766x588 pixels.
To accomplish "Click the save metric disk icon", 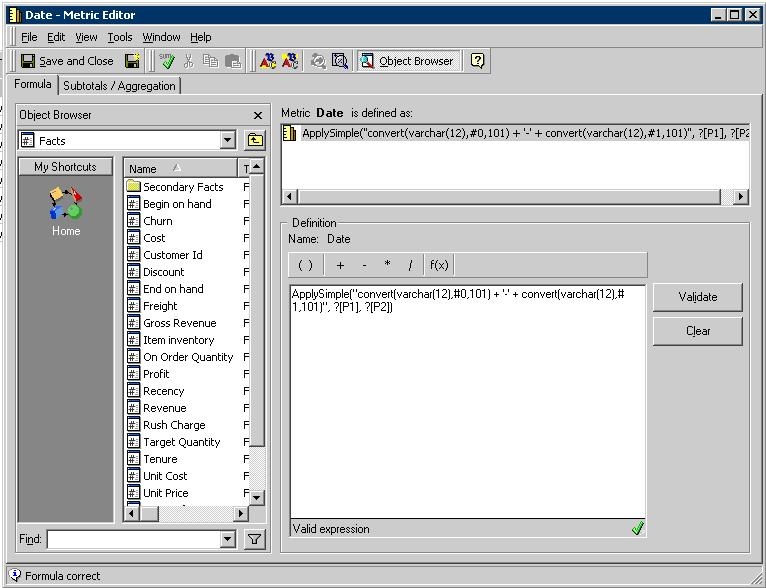I will (x=132, y=61).
